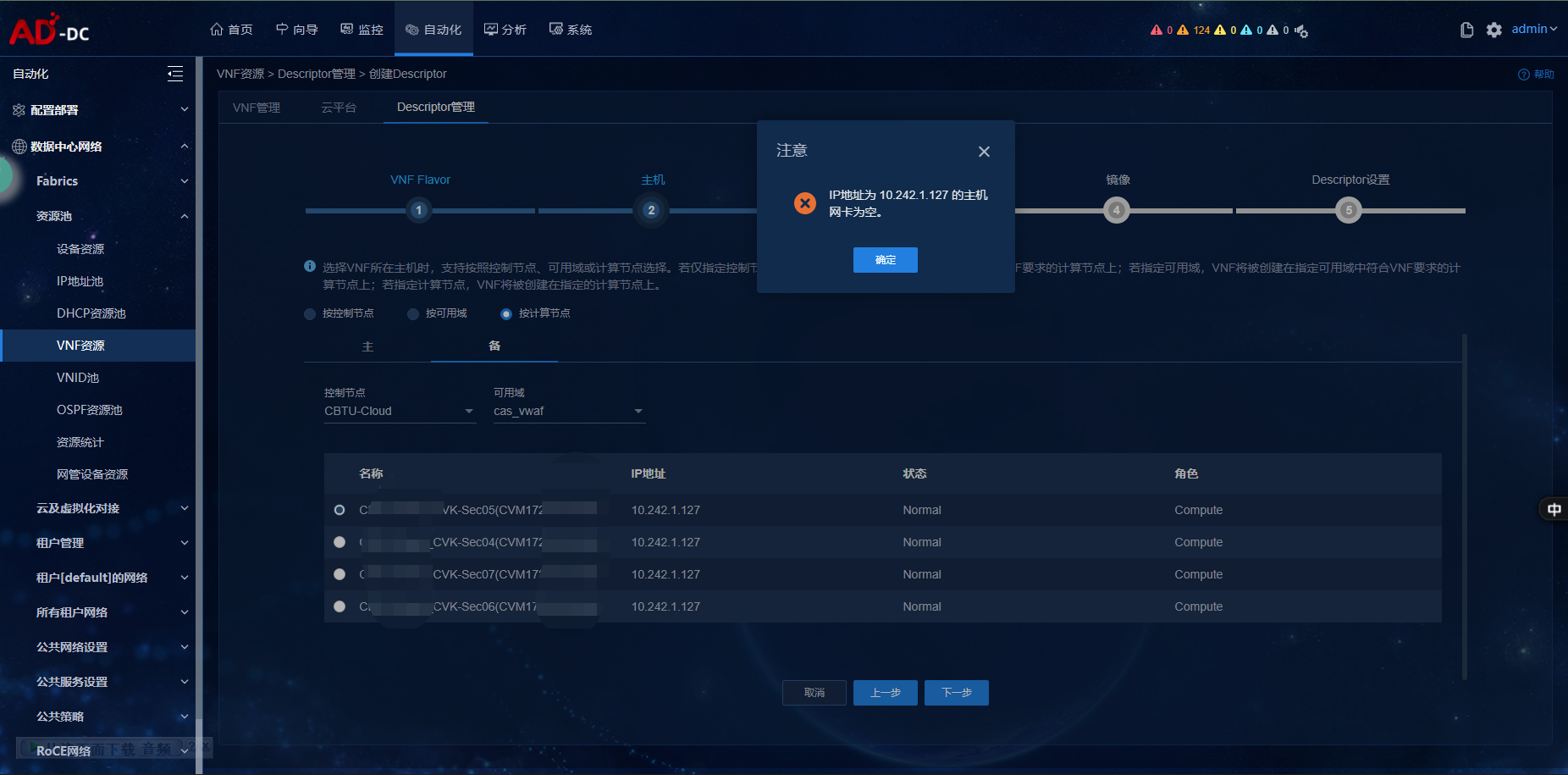1568x775 pixels.
Task: Open the admin user dropdown
Action: [x=1534, y=29]
